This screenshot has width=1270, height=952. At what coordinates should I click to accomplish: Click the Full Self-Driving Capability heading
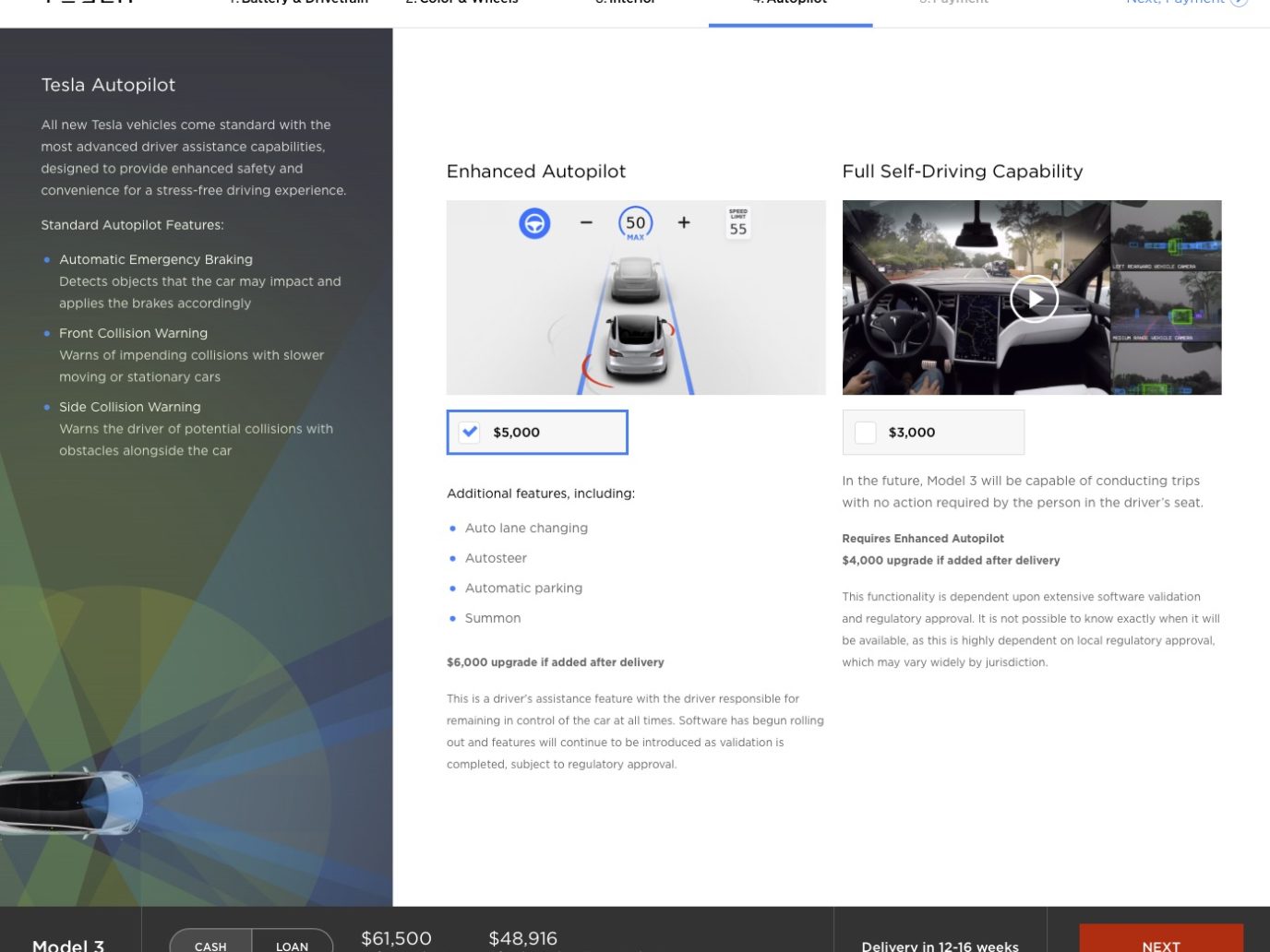963,172
